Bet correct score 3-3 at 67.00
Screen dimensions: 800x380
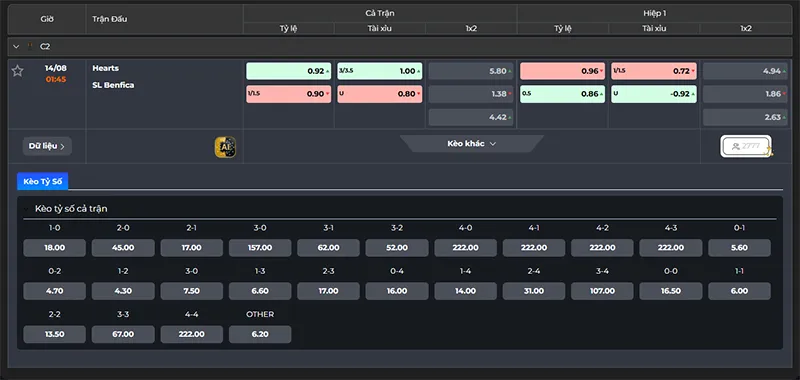123,335
